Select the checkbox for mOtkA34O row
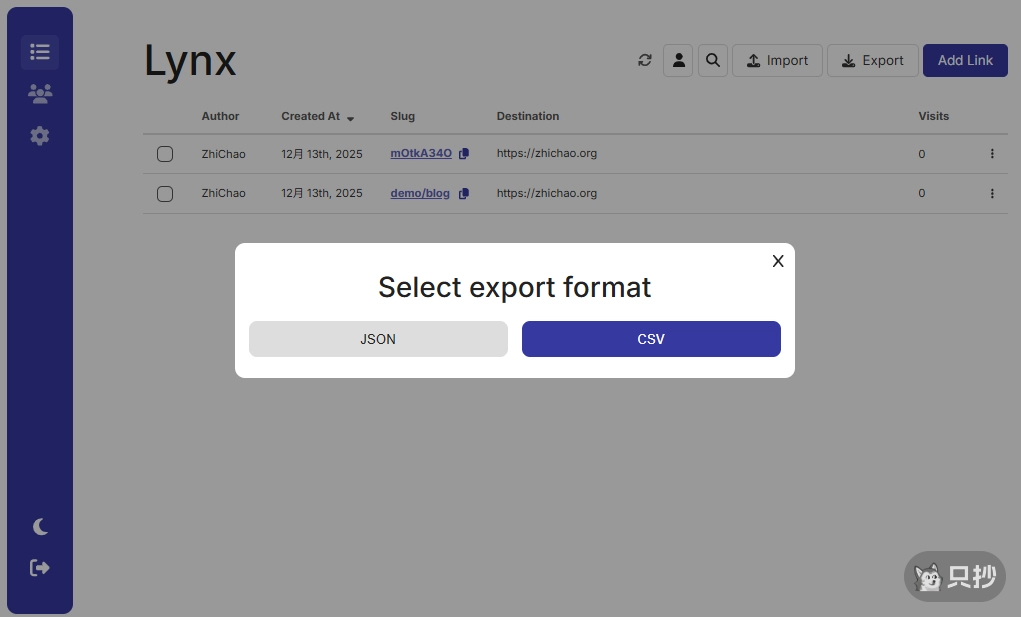The width and height of the screenshot is (1021, 617). coord(165,154)
